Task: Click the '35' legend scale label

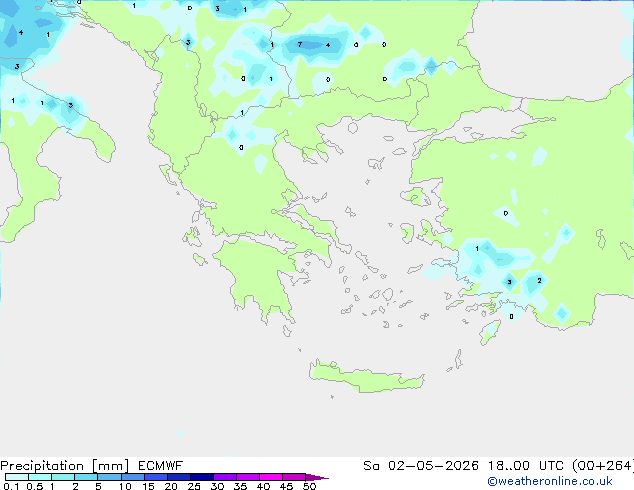Action: (x=240, y=486)
